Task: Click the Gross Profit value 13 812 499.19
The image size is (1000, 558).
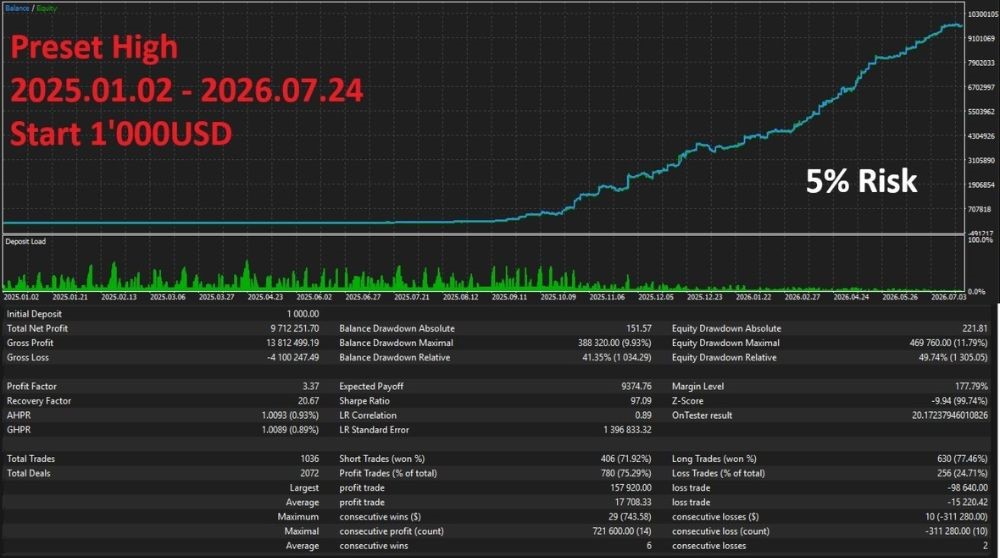Action: click(293, 343)
